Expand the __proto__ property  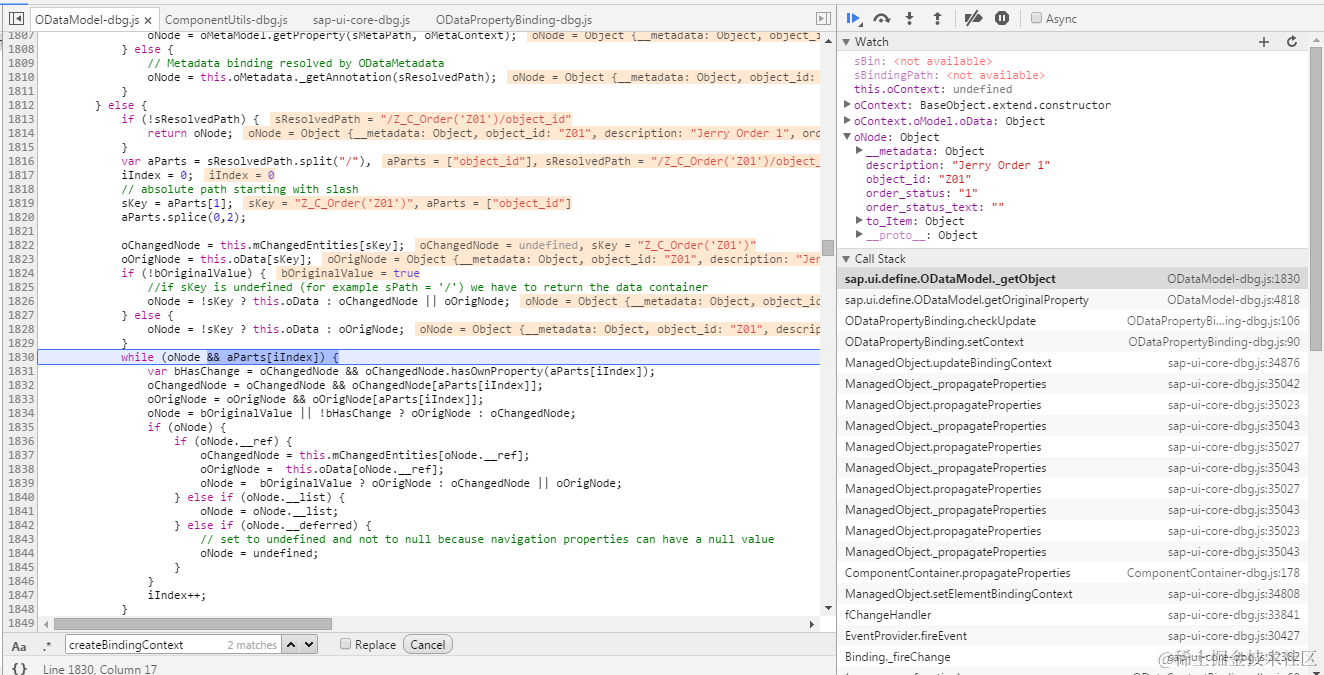point(860,235)
